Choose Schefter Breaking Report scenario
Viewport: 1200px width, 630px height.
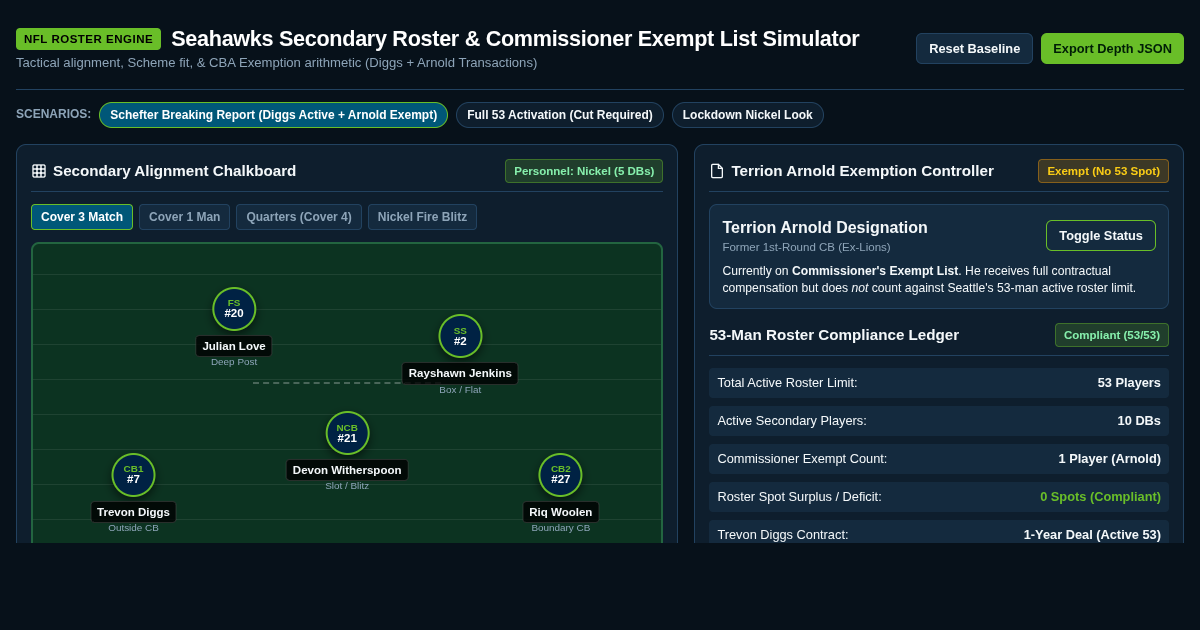coord(273,115)
